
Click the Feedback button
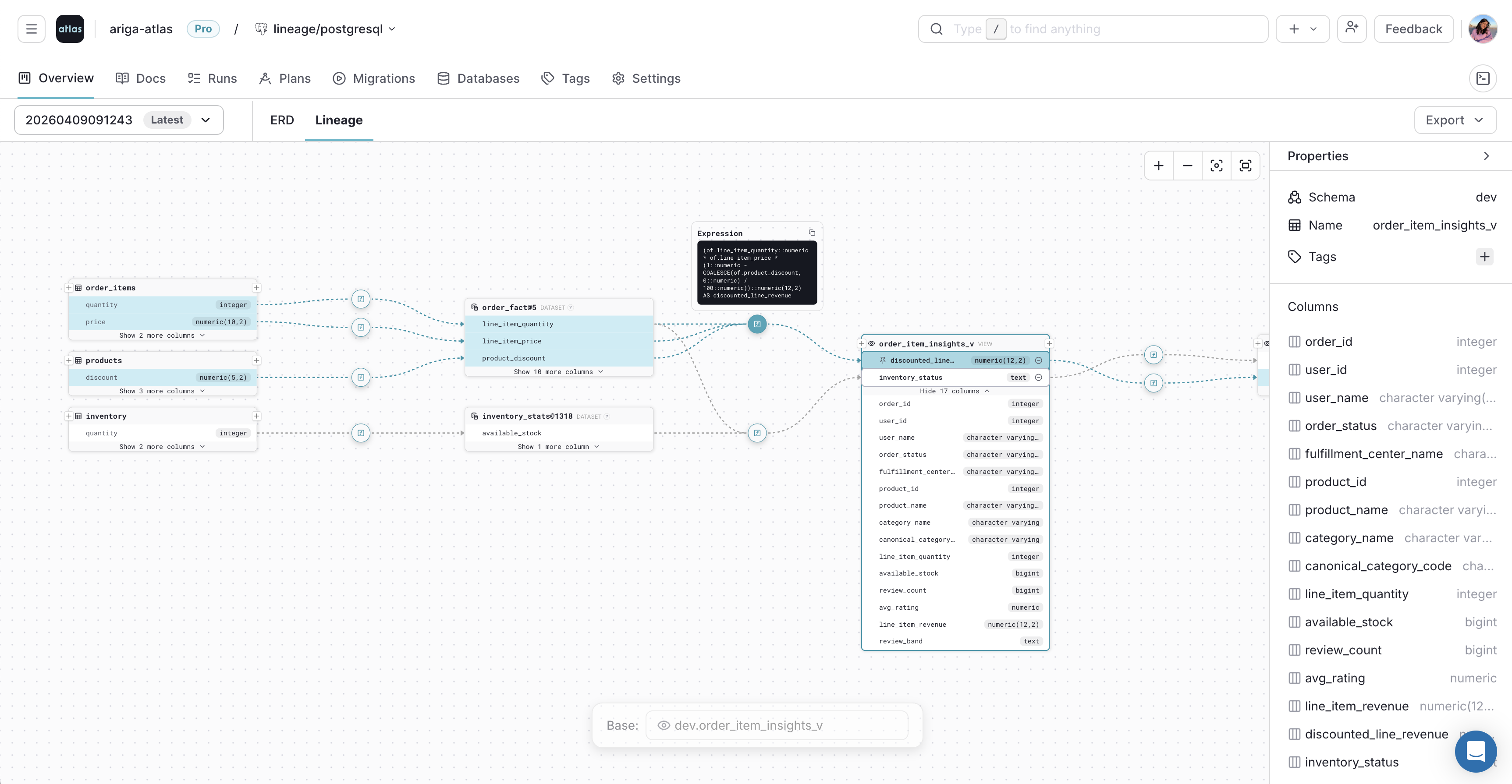point(1413,28)
